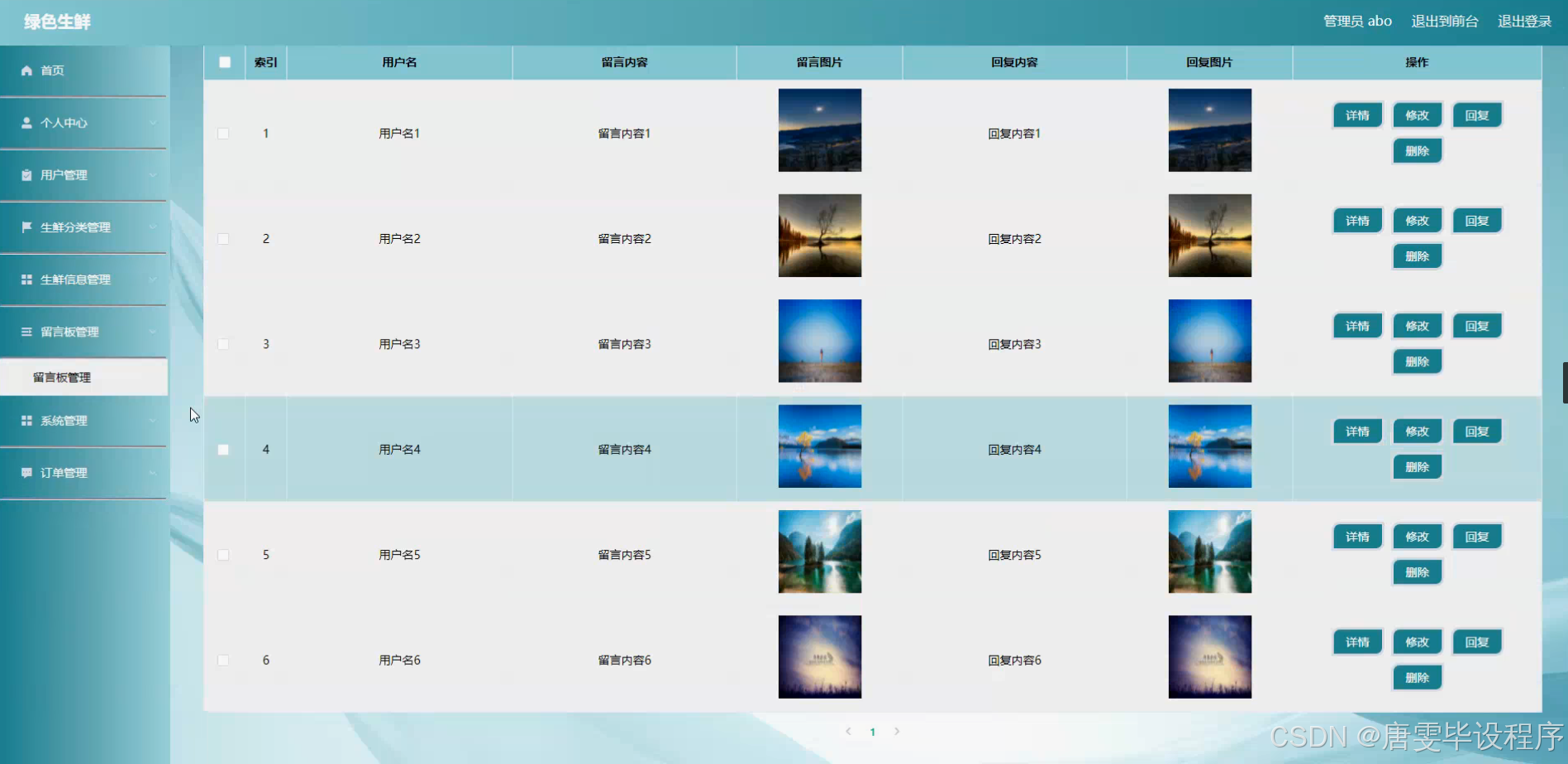Click the grid icon for 生鲜信息管理
The image size is (1568, 764).
tap(26, 279)
